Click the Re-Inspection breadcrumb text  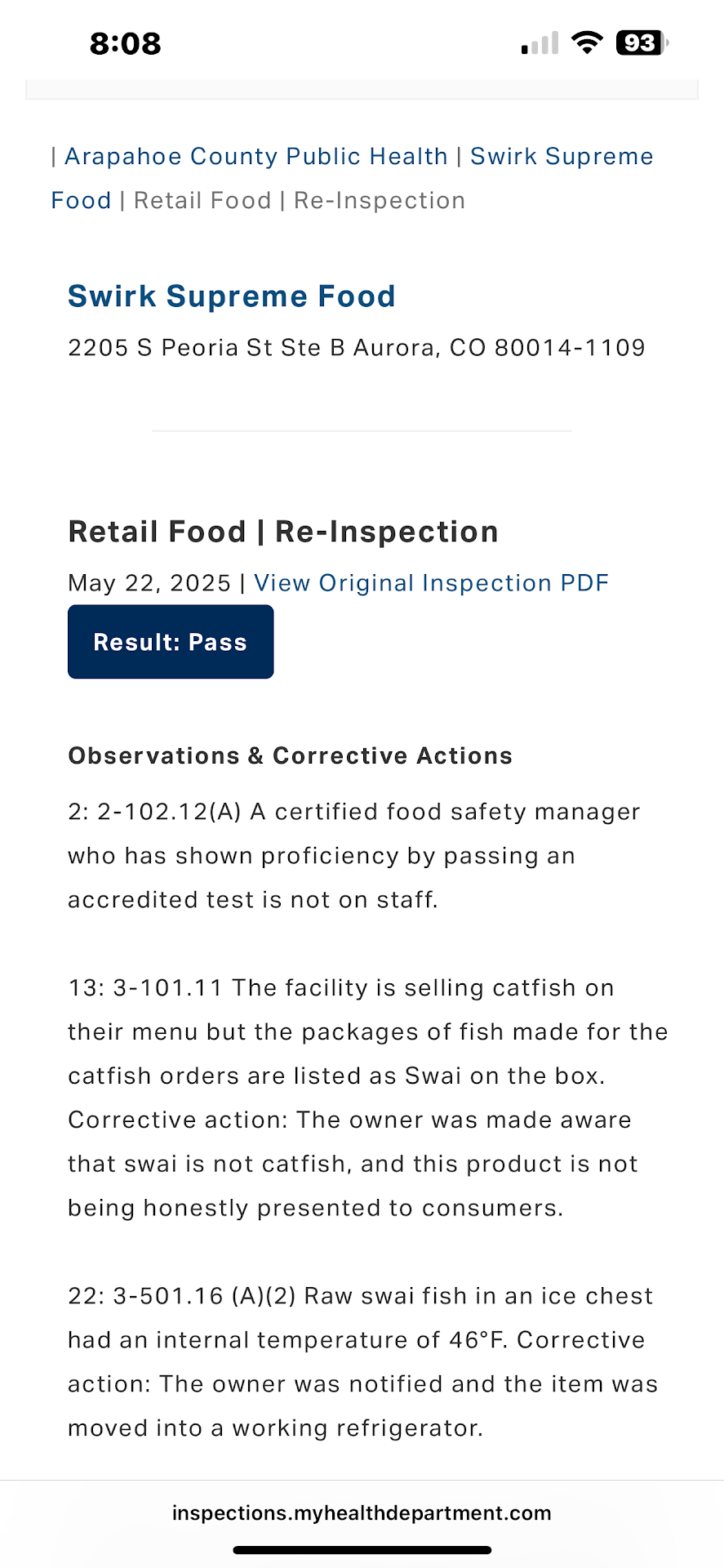pos(380,200)
